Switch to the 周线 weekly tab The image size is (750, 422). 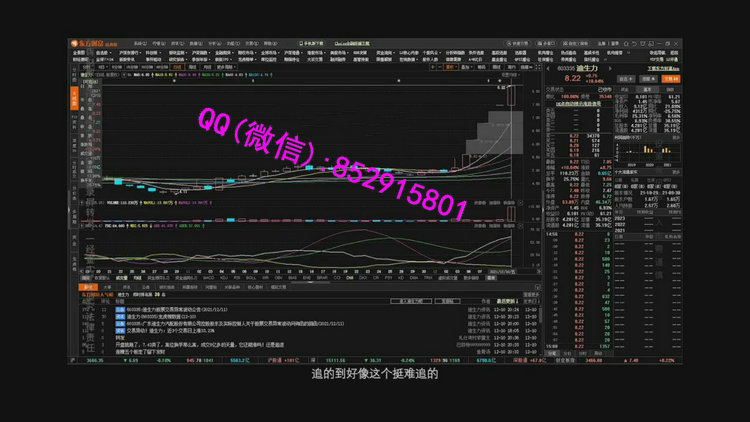(x=191, y=67)
